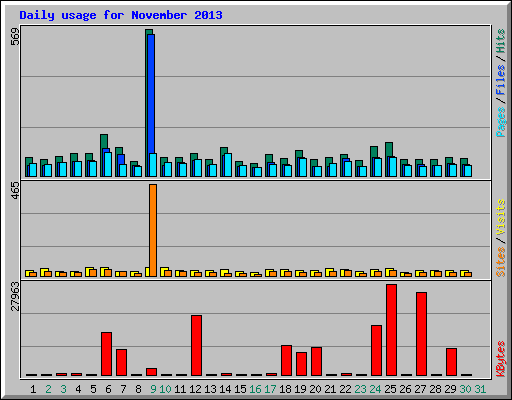Click the Files legend label
Viewport: 512px width, 400px height.
coord(500,80)
